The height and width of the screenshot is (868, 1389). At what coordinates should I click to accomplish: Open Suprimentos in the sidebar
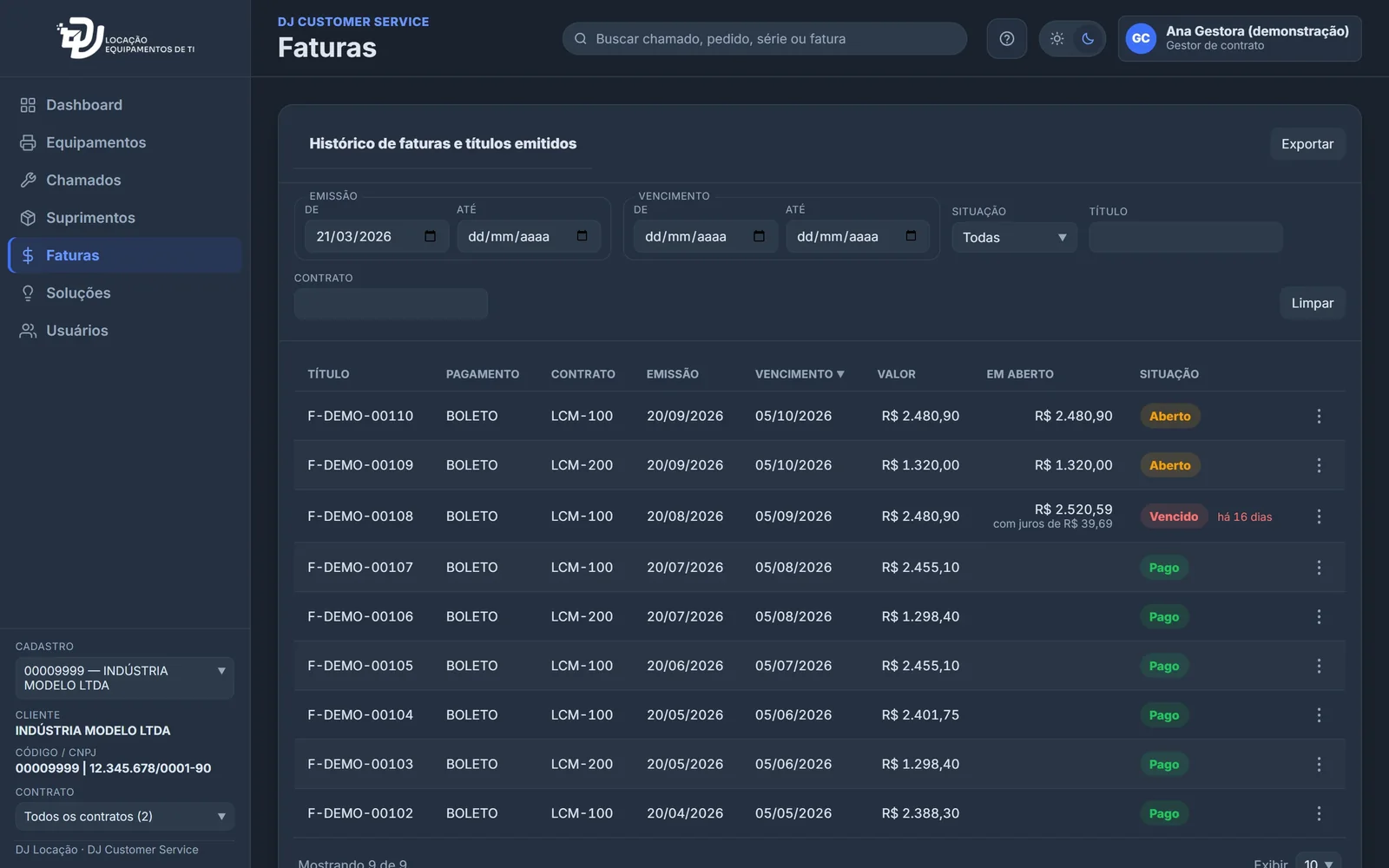125,218
